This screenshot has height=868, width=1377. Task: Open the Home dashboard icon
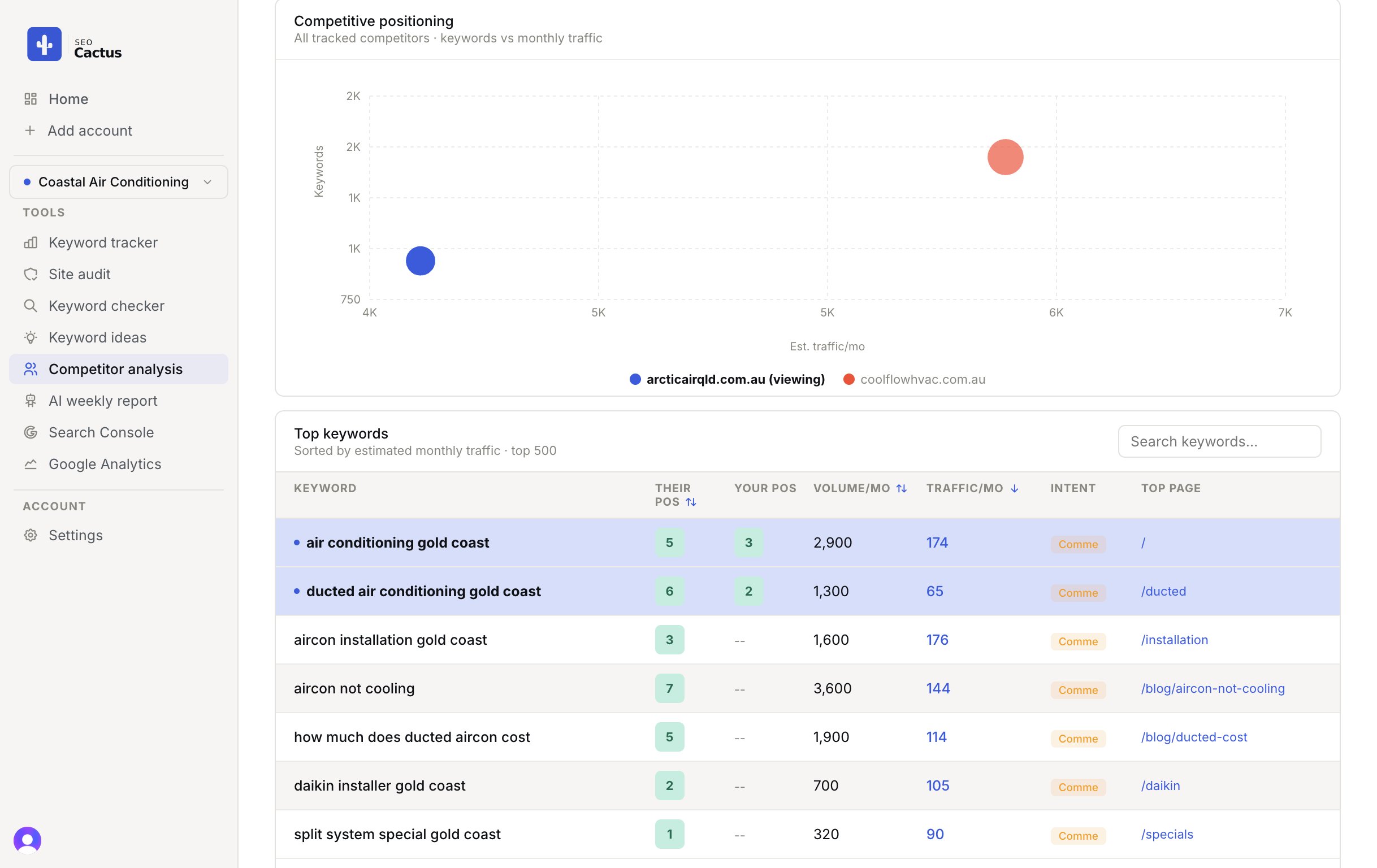click(x=31, y=99)
